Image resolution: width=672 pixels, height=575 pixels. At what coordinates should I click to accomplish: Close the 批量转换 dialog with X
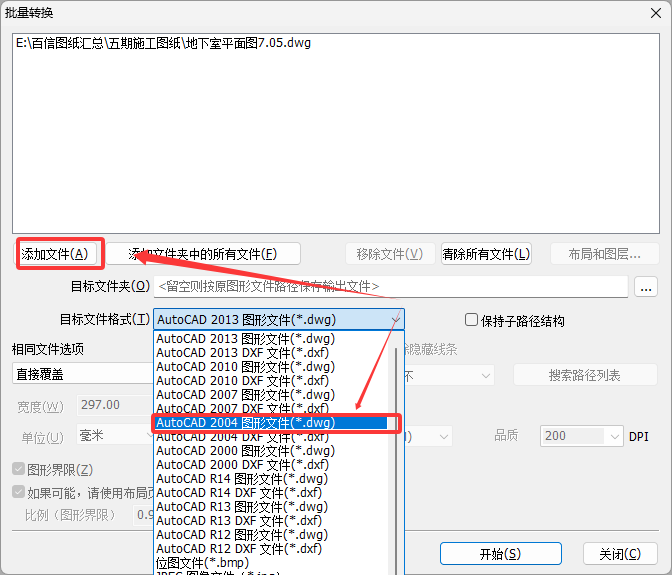(x=656, y=13)
